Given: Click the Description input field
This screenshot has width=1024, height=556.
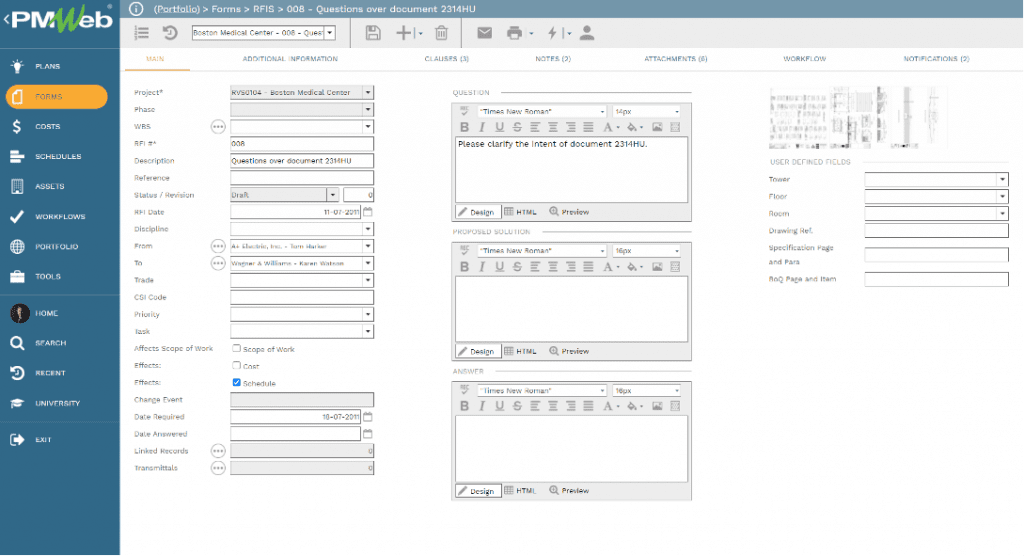Looking at the screenshot, I should tap(302, 161).
